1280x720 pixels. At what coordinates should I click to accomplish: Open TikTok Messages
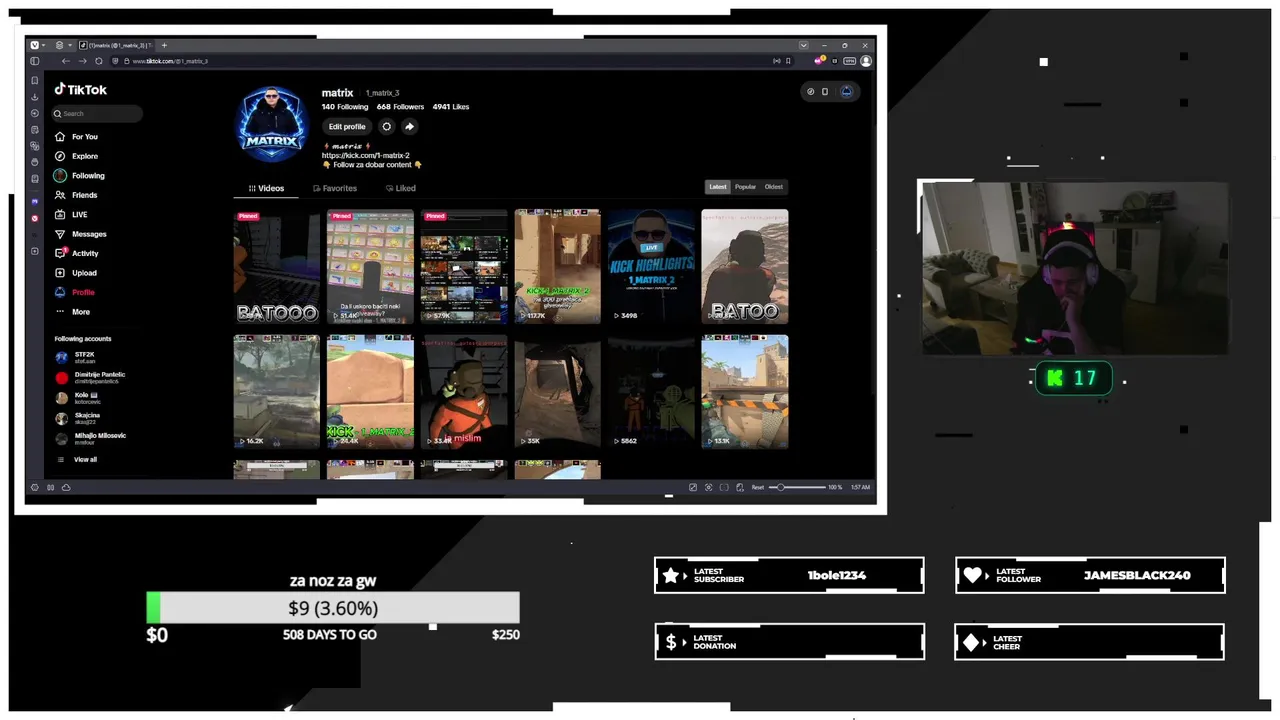pos(80,234)
